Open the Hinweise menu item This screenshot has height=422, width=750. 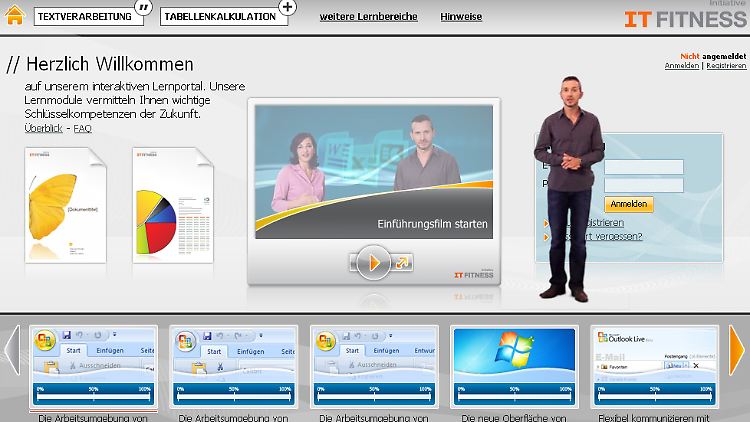point(461,17)
